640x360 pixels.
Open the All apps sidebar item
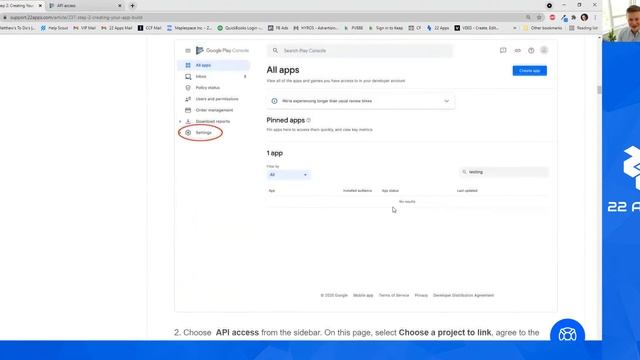[214, 65]
